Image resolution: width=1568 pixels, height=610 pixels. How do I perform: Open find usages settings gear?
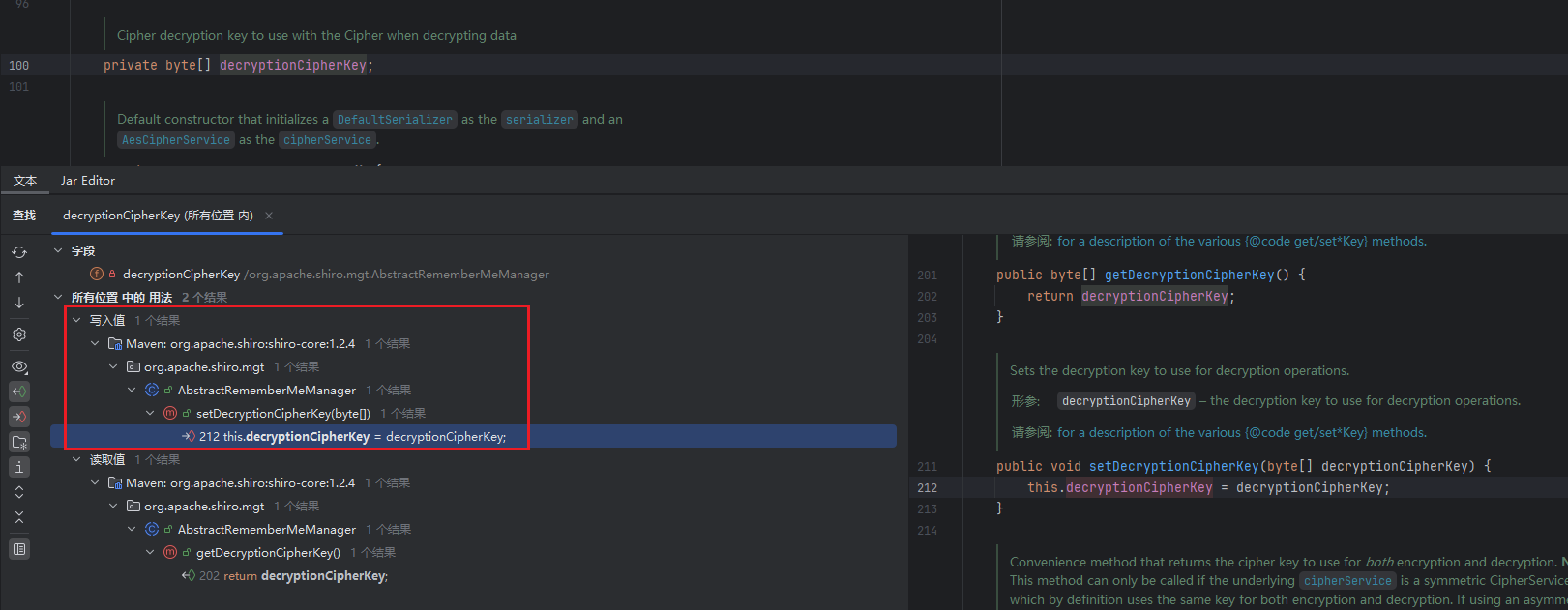pos(19,334)
